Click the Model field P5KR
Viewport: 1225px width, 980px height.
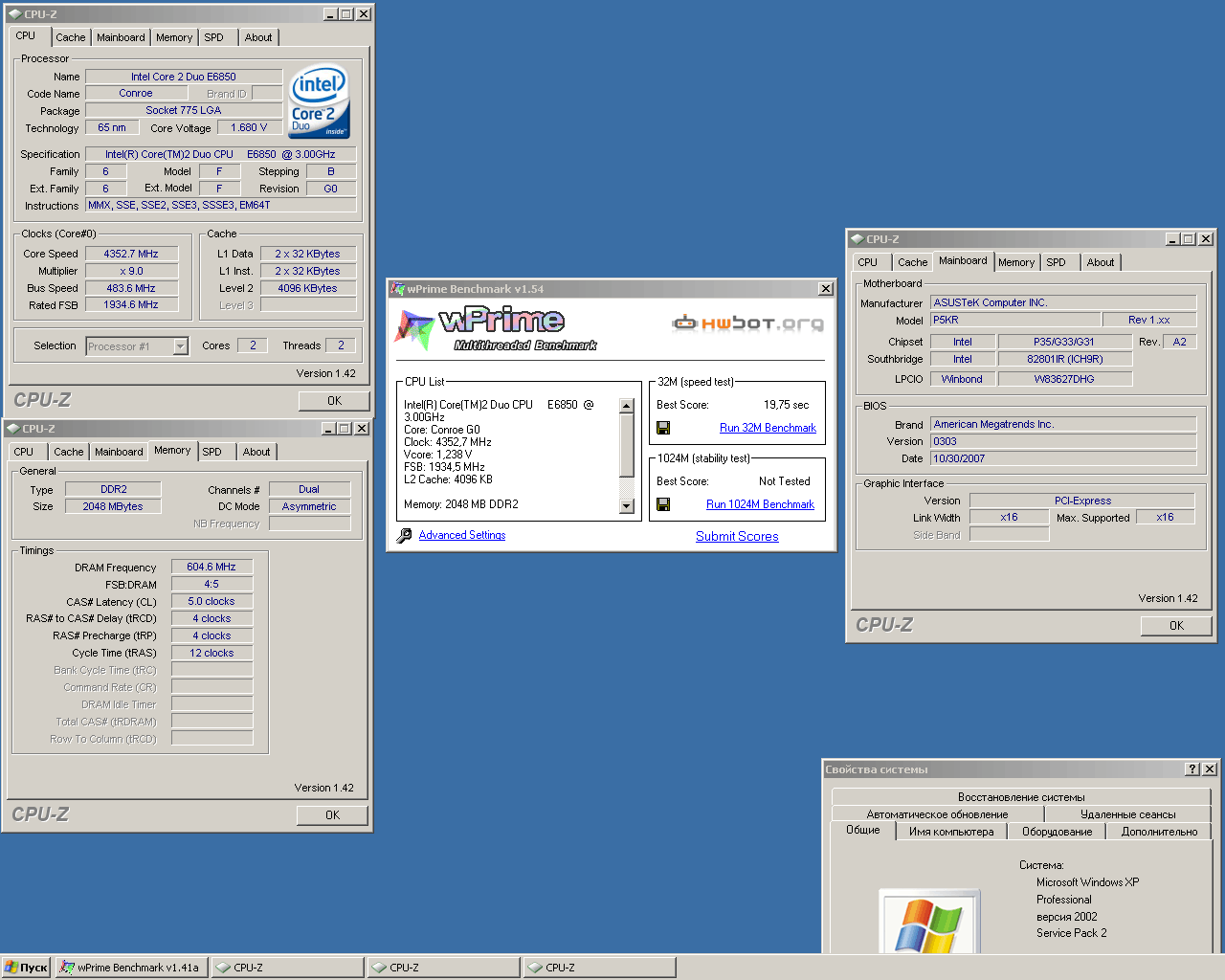click(x=1014, y=320)
